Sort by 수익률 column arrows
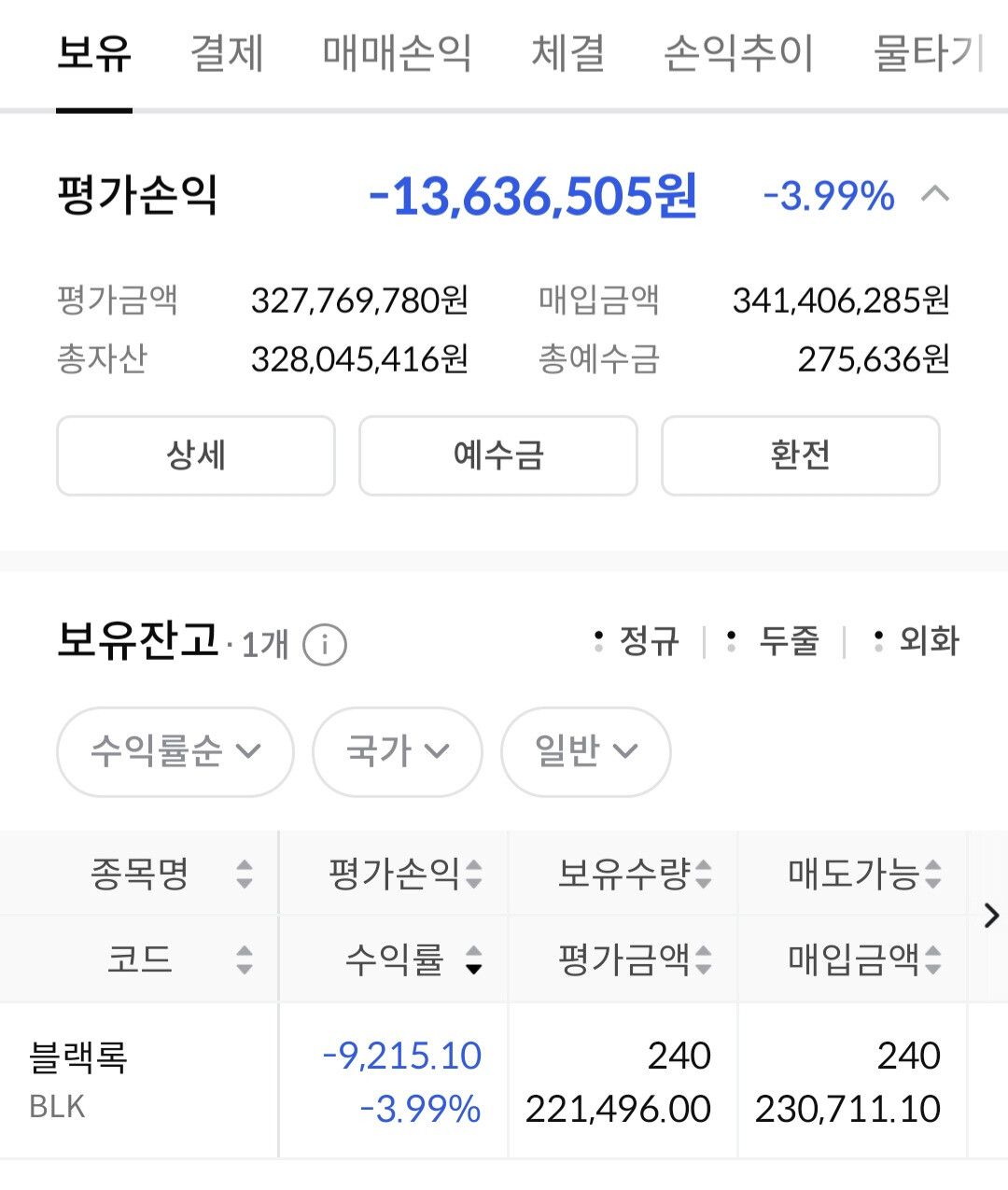 [474, 959]
